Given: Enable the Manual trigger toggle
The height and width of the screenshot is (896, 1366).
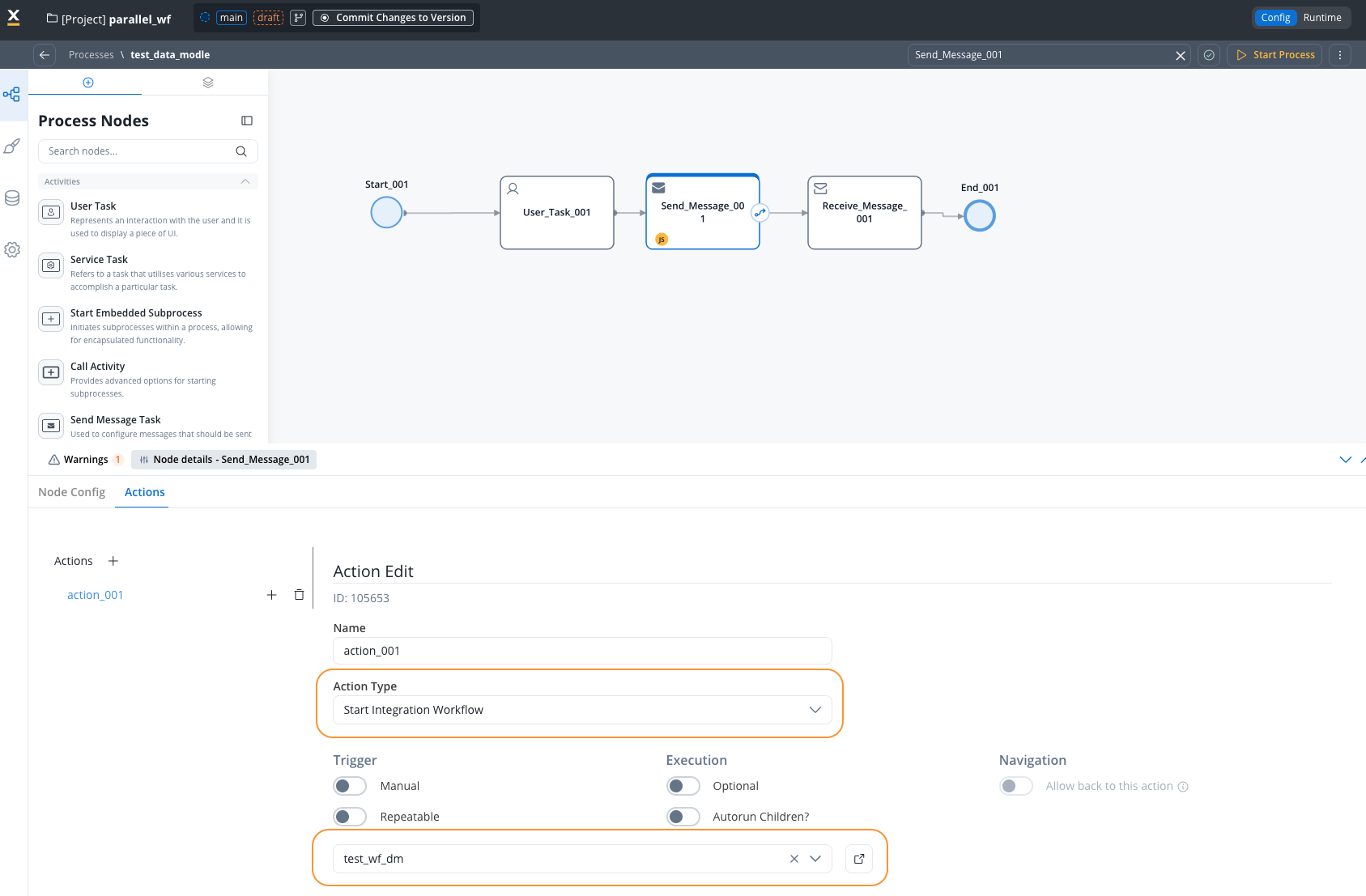Looking at the screenshot, I should tap(350, 786).
